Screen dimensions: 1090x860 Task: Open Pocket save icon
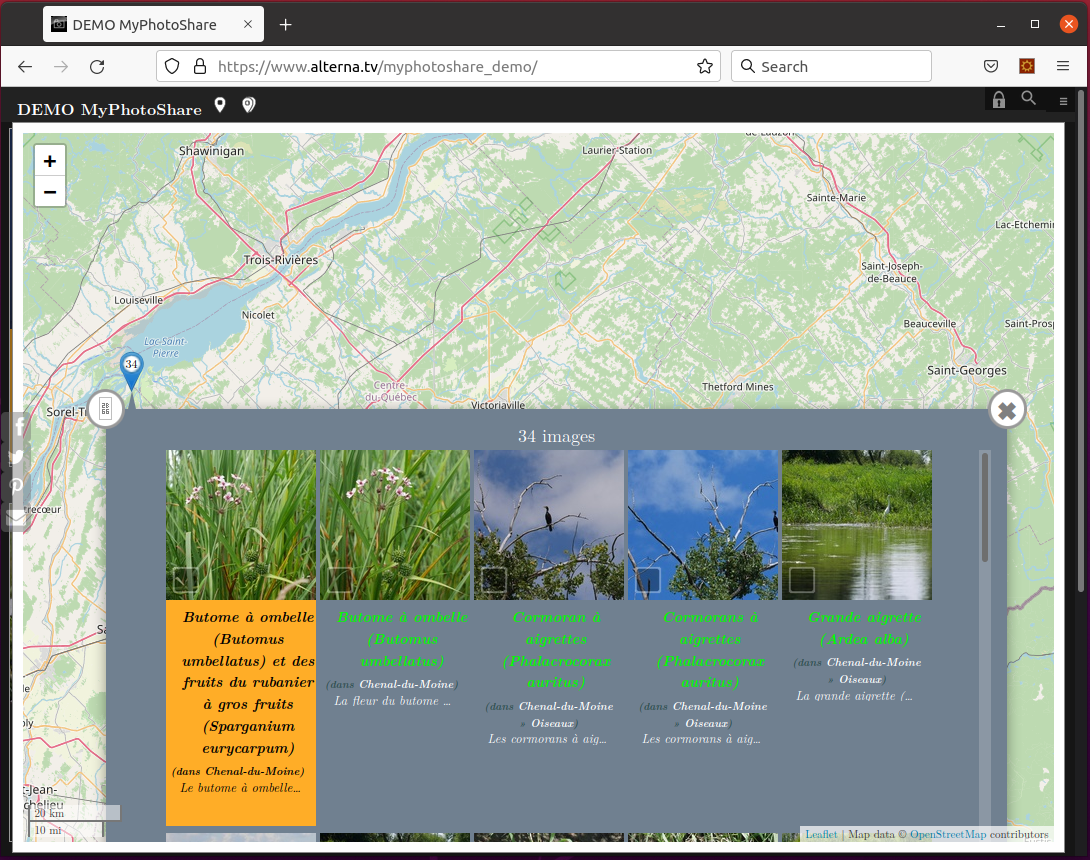[991, 67]
